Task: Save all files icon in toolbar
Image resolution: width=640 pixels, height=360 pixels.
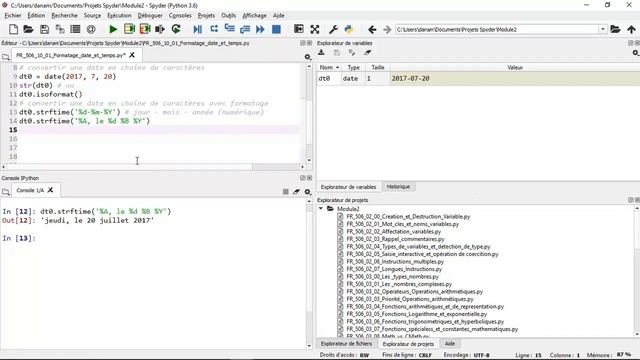Action: pyautogui.click(x=60, y=29)
